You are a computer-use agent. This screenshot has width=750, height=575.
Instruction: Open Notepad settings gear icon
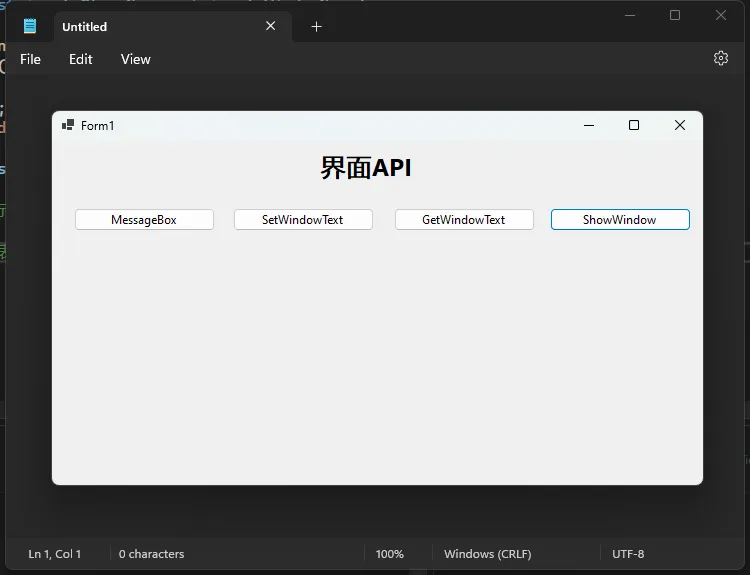pos(721,58)
